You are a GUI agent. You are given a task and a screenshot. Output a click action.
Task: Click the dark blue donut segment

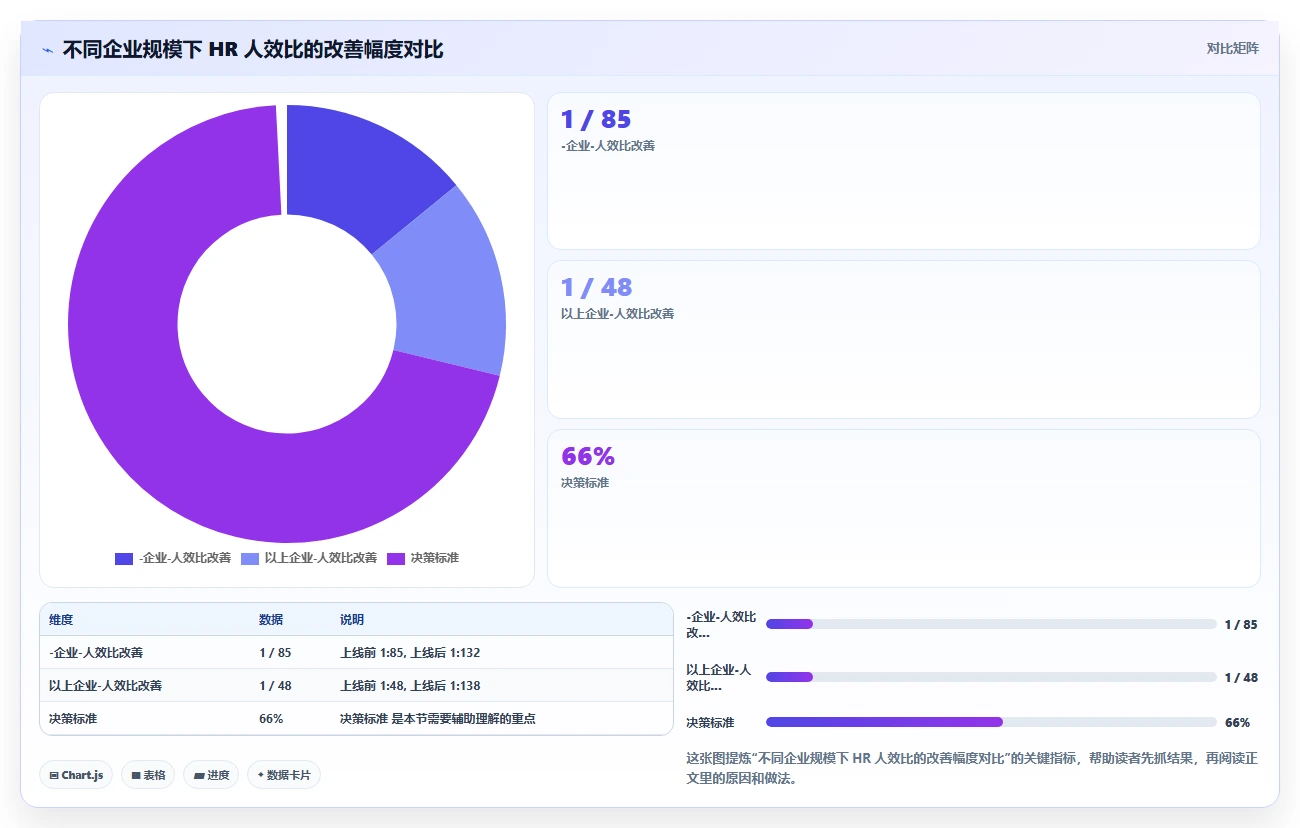tap(360, 172)
